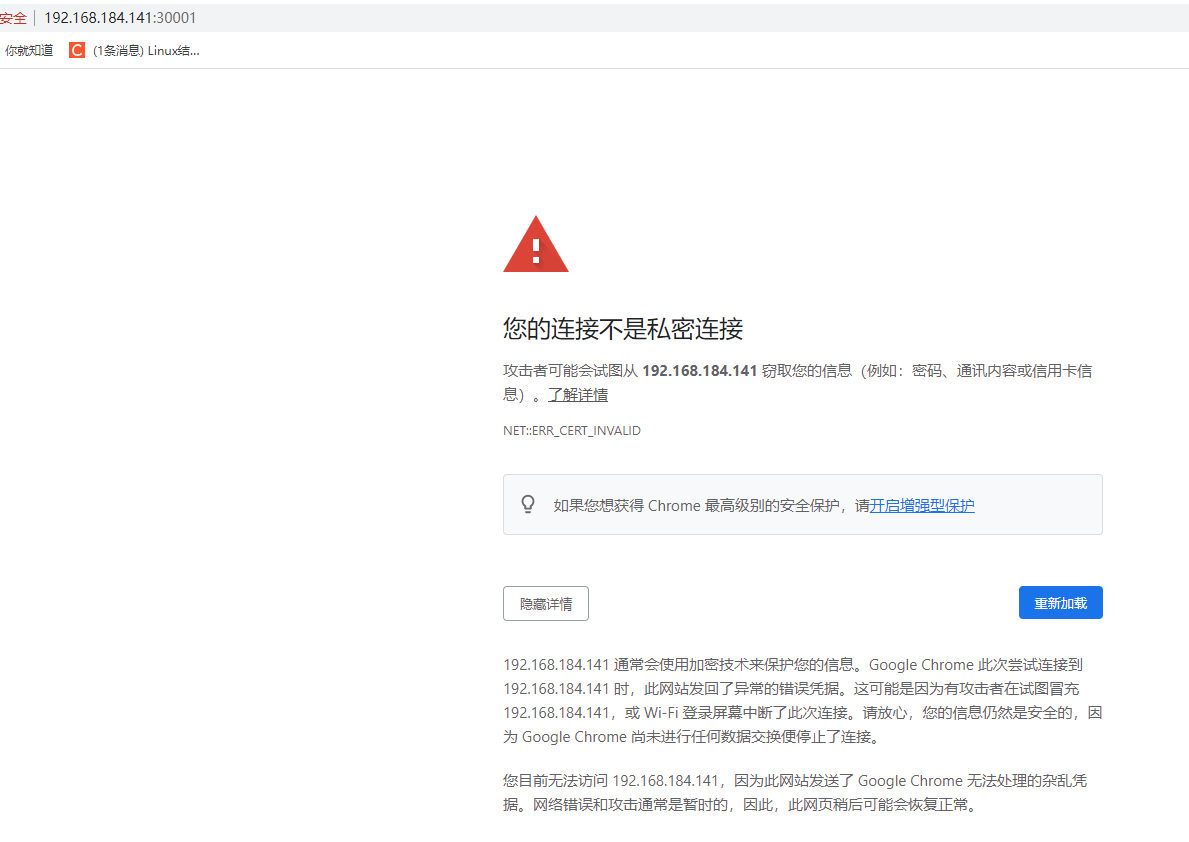Open 开启增强型保护 link

pos(920,505)
